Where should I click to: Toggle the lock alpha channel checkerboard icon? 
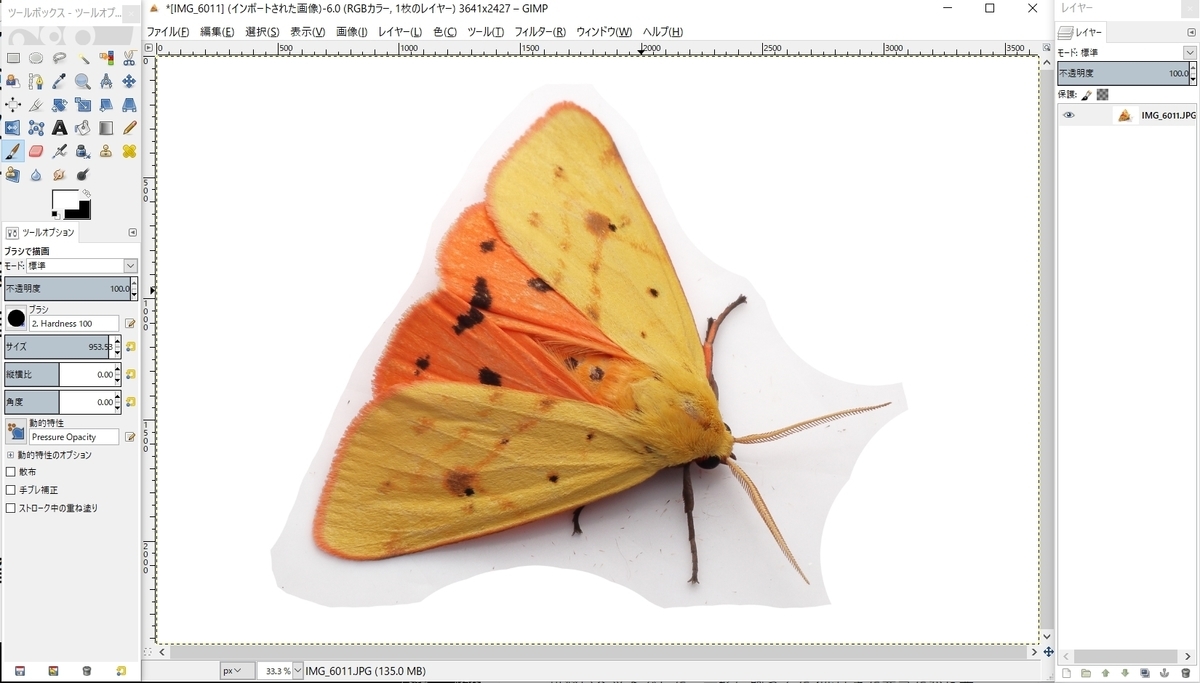click(1102, 94)
